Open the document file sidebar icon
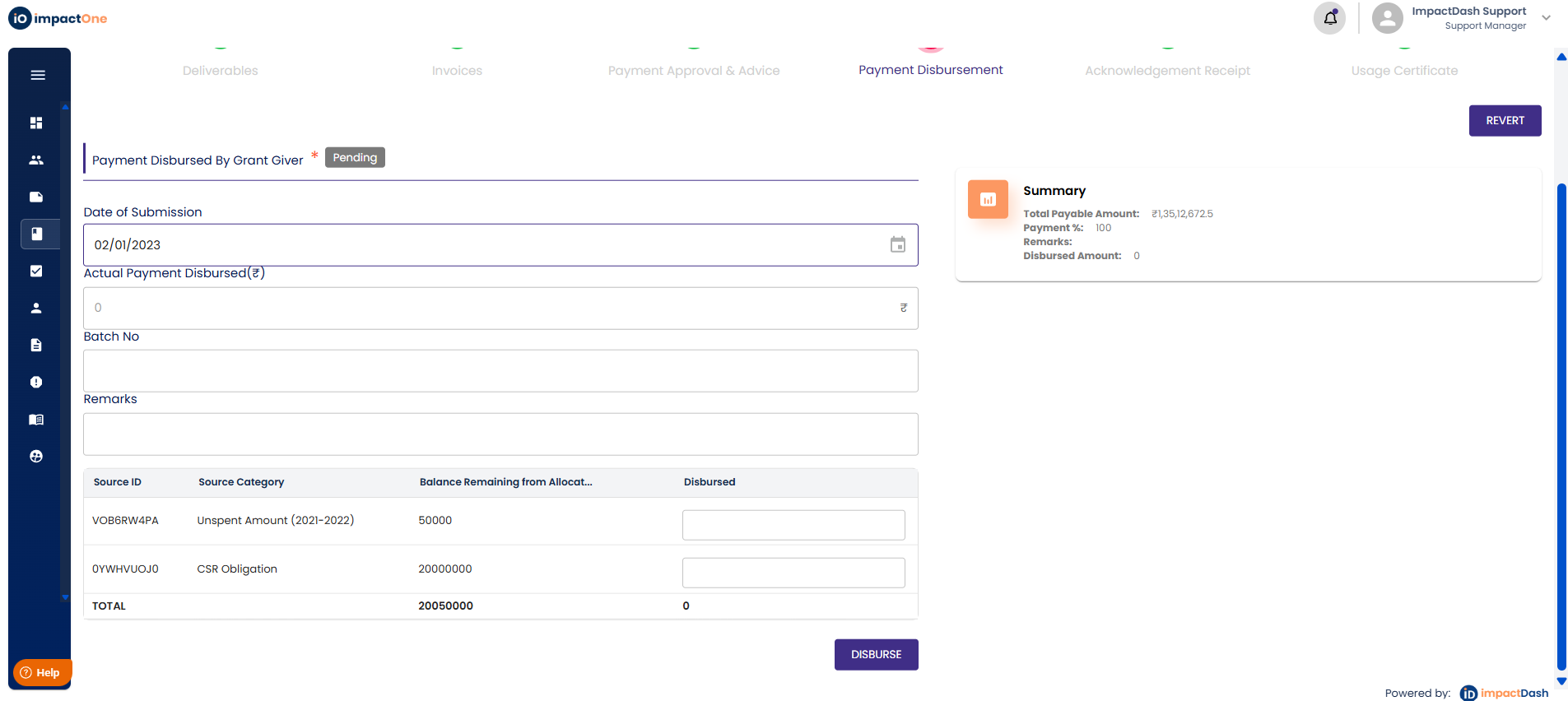This screenshot has width=1568, height=701. pos(36,345)
